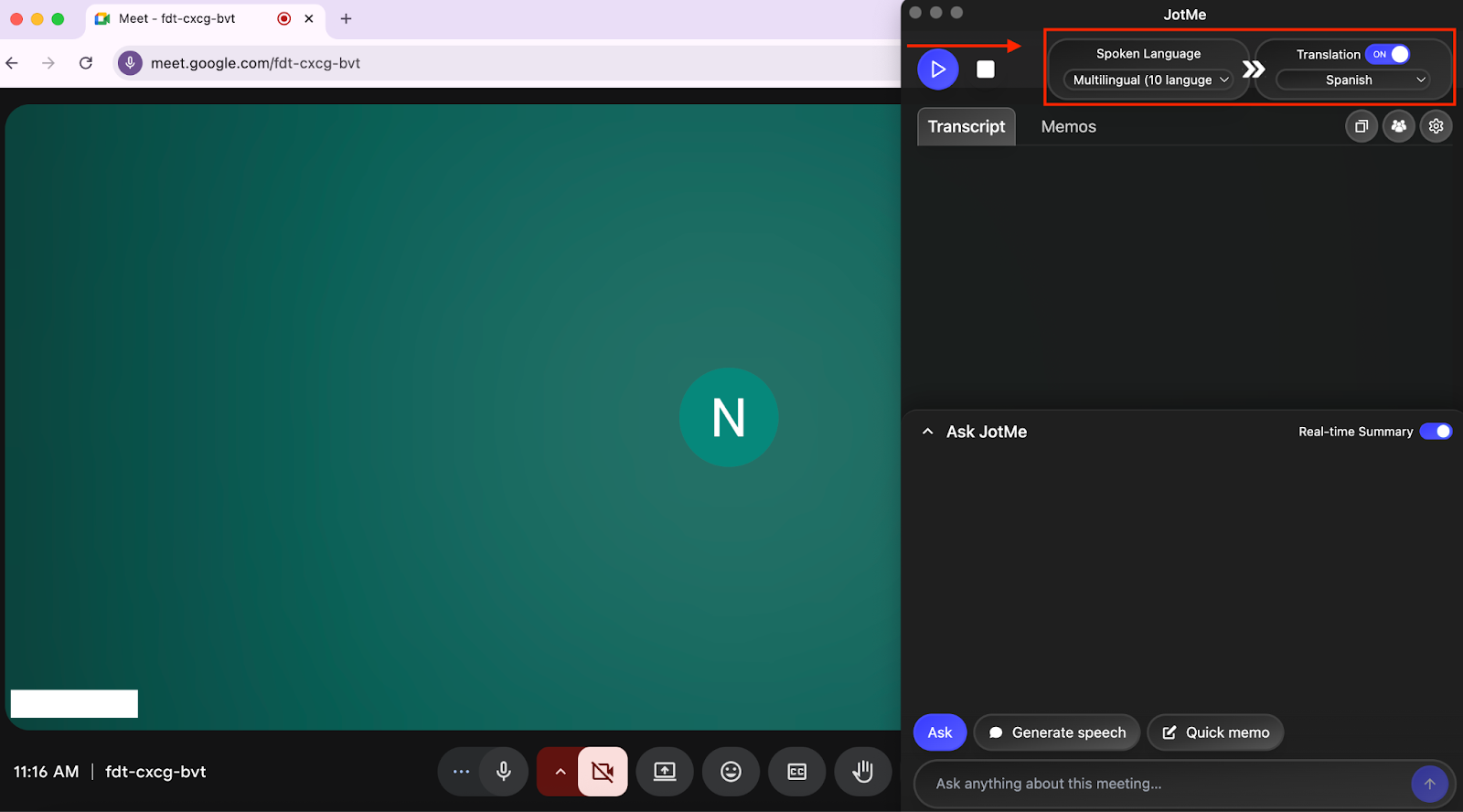The image size is (1463, 812).
Task: Click the Ask button
Action: 940,732
